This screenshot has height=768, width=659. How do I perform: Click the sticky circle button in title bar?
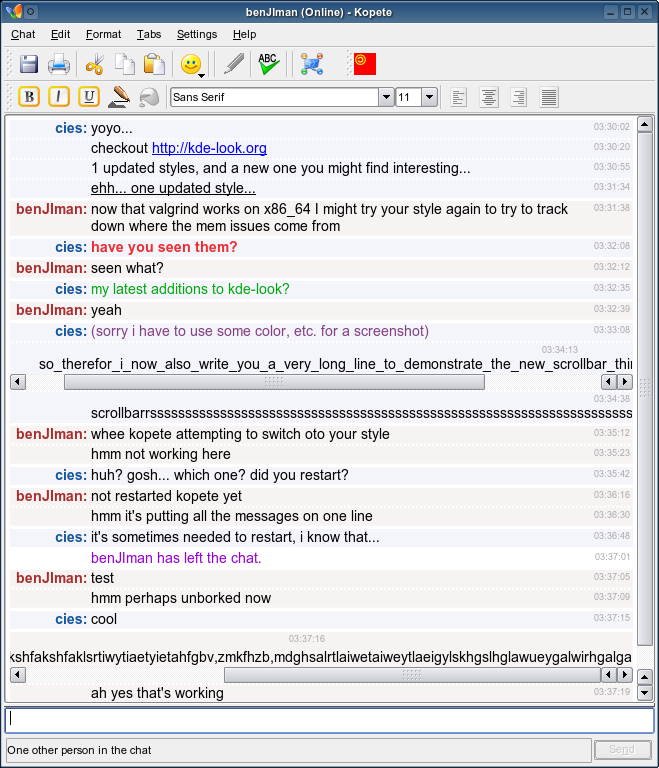pos(30,11)
